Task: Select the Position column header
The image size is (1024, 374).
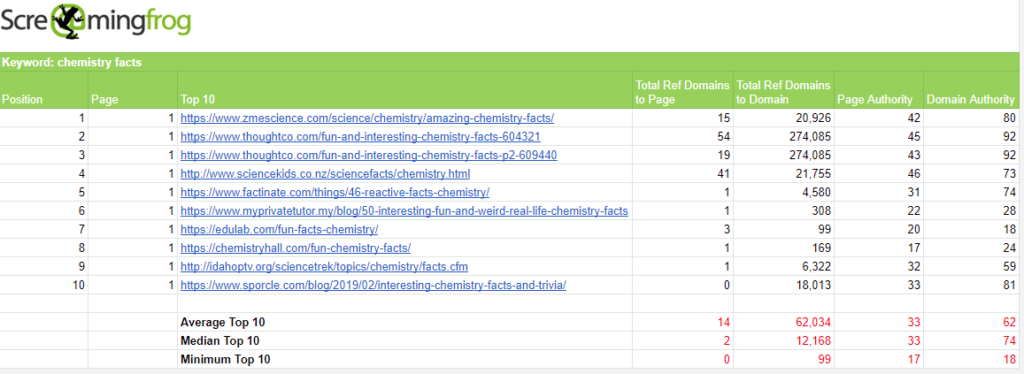Action: 44,90
